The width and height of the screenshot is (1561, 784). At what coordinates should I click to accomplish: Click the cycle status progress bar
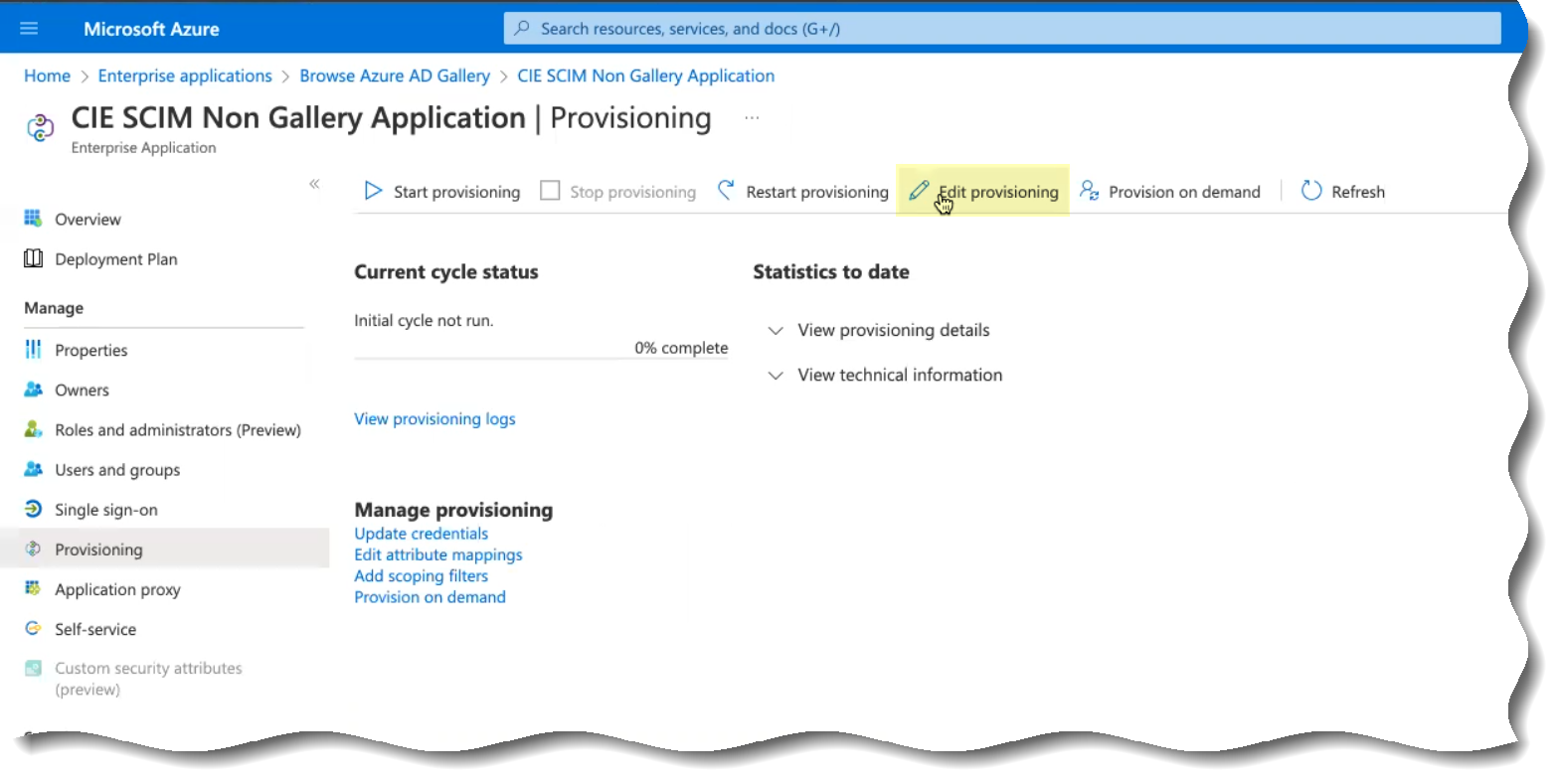[x=541, y=358]
